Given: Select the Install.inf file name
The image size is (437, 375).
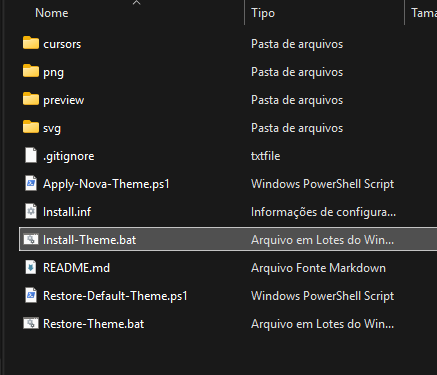Looking at the screenshot, I should 67,212.
